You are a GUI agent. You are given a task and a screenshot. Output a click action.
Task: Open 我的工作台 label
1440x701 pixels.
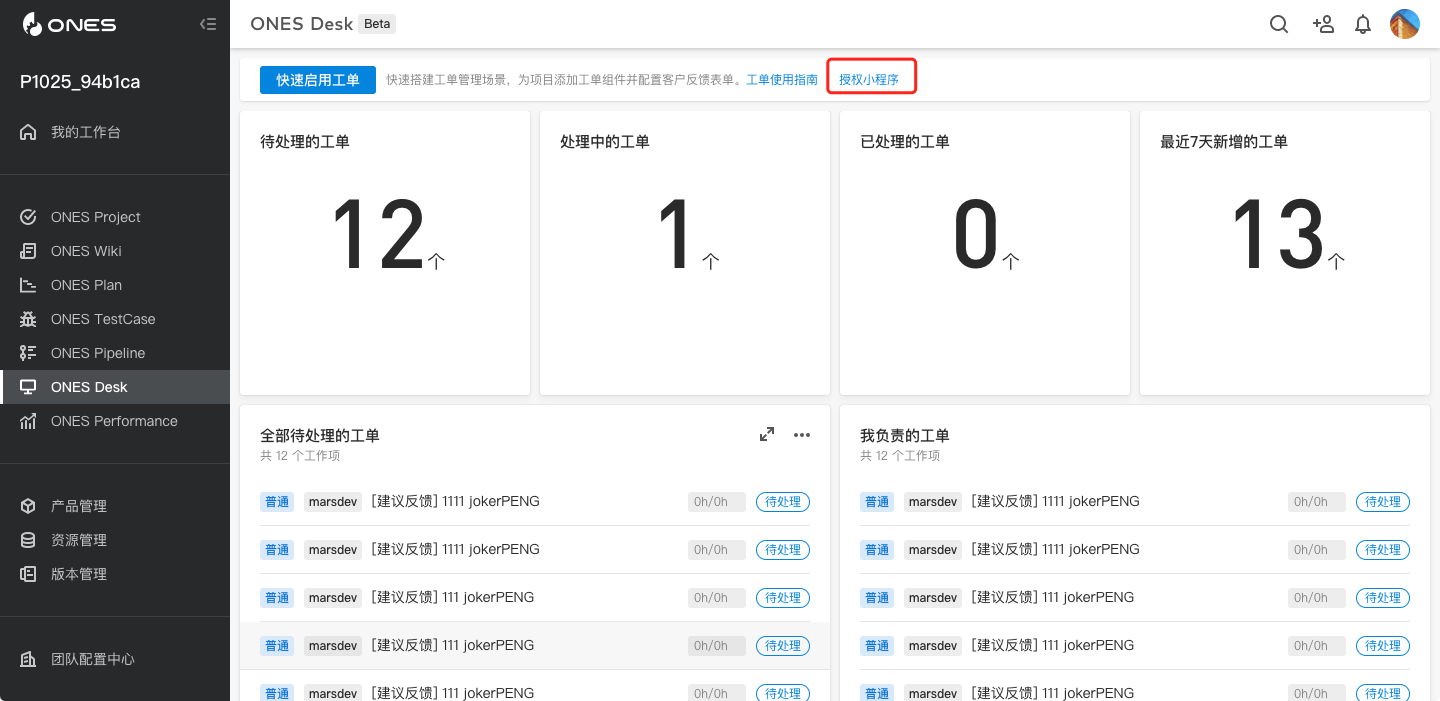pos(86,132)
